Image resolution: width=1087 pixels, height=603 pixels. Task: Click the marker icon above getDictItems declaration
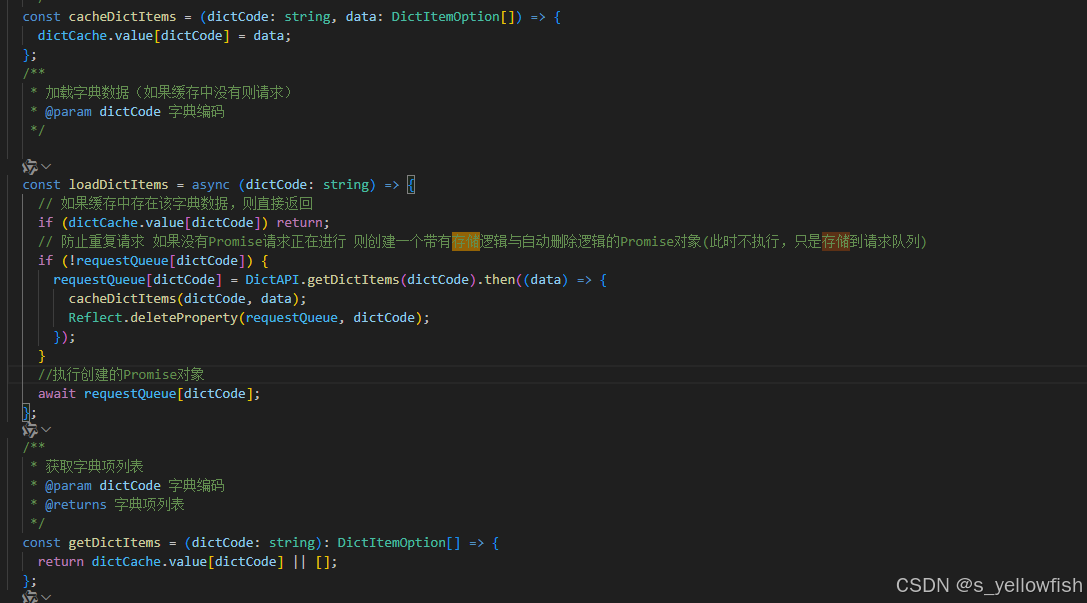[x=31, y=429]
